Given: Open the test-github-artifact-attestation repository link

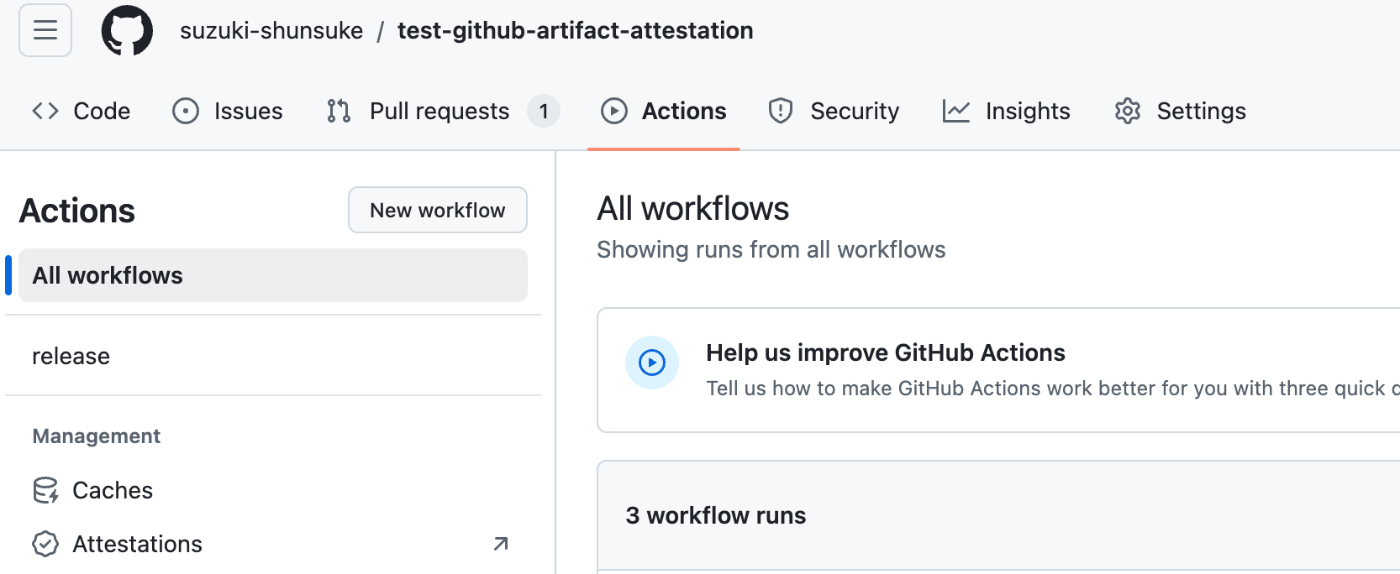Looking at the screenshot, I should point(575,31).
